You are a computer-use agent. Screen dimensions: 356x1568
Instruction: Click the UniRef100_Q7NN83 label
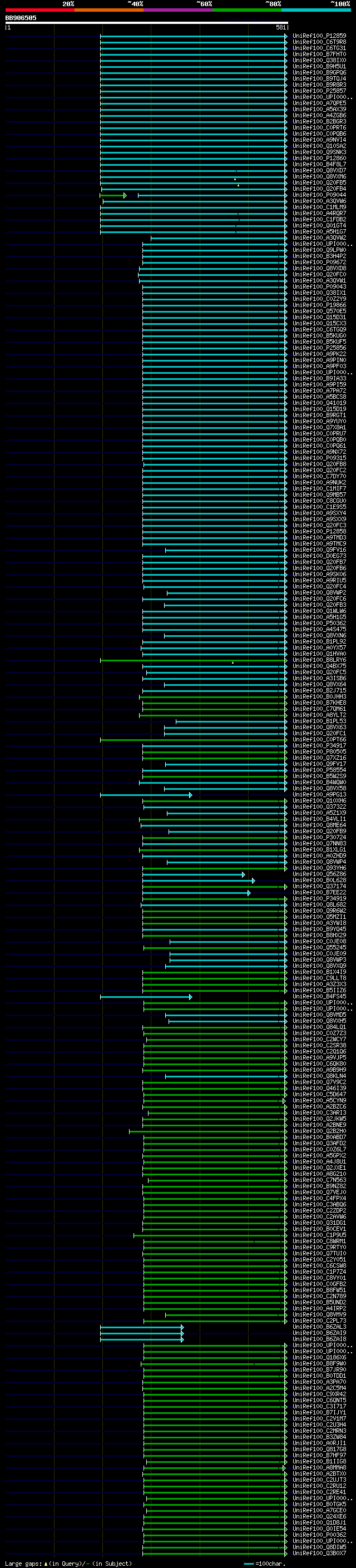click(x=319, y=844)
